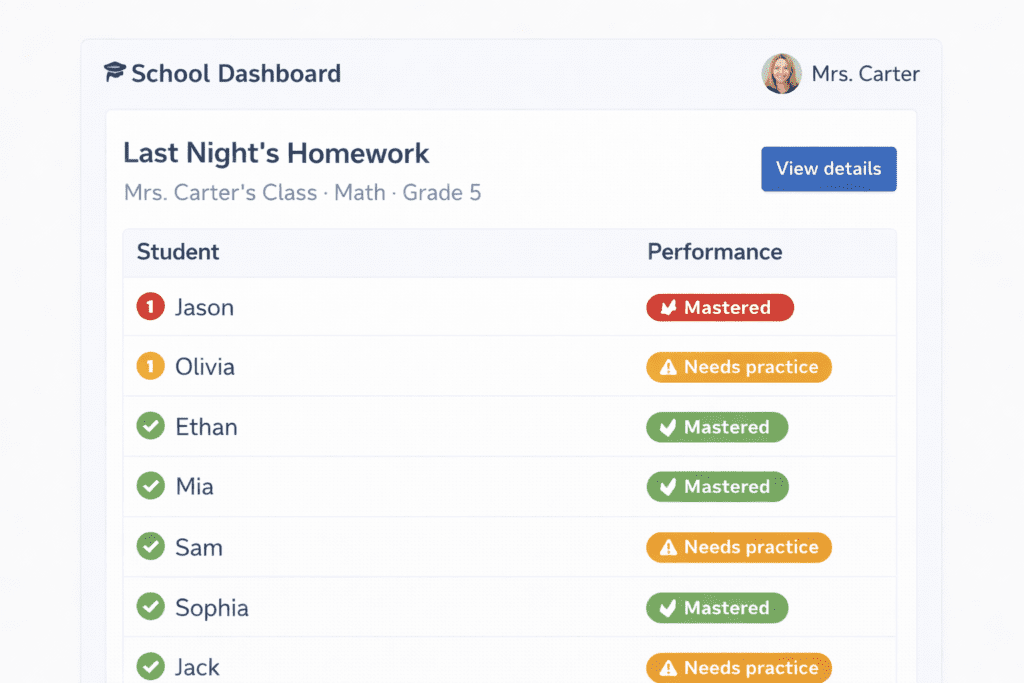Click the green checkmark beside Ethan
Viewport: 1024px width, 683px height.
[x=150, y=427]
